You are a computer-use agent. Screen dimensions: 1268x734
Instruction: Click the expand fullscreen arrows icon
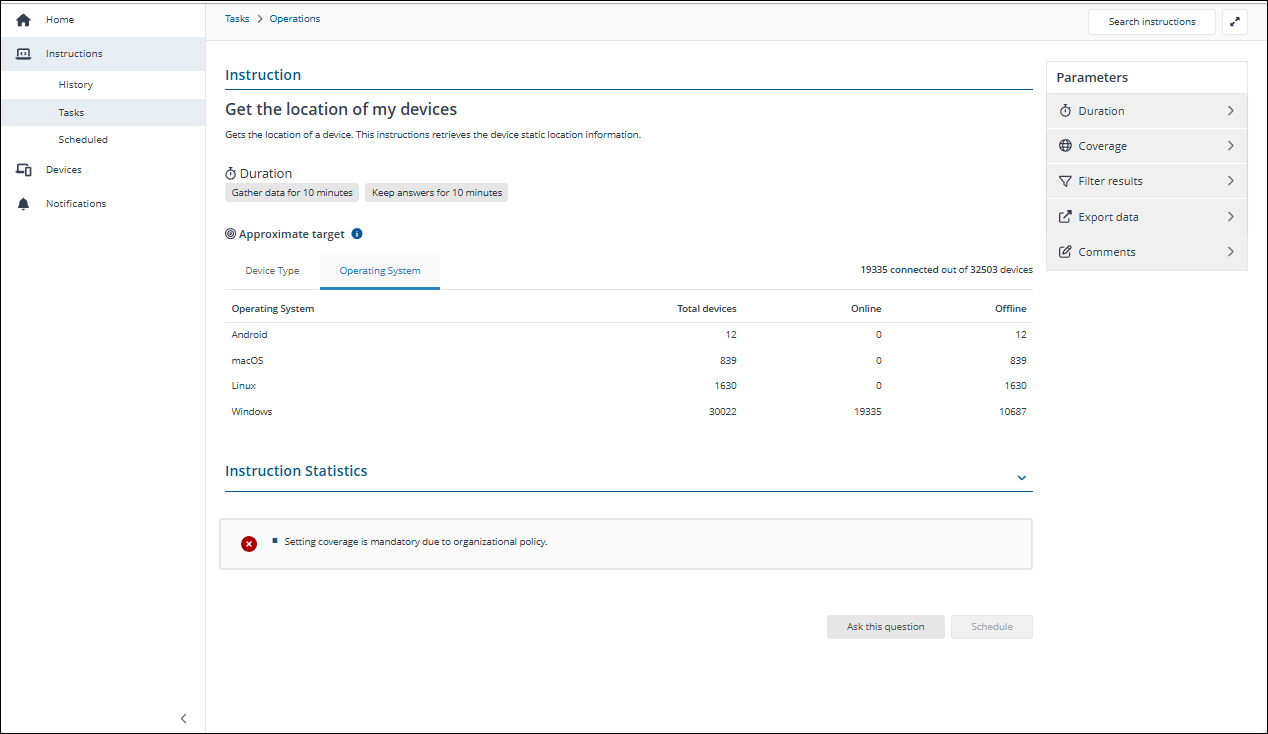tap(1235, 22)
